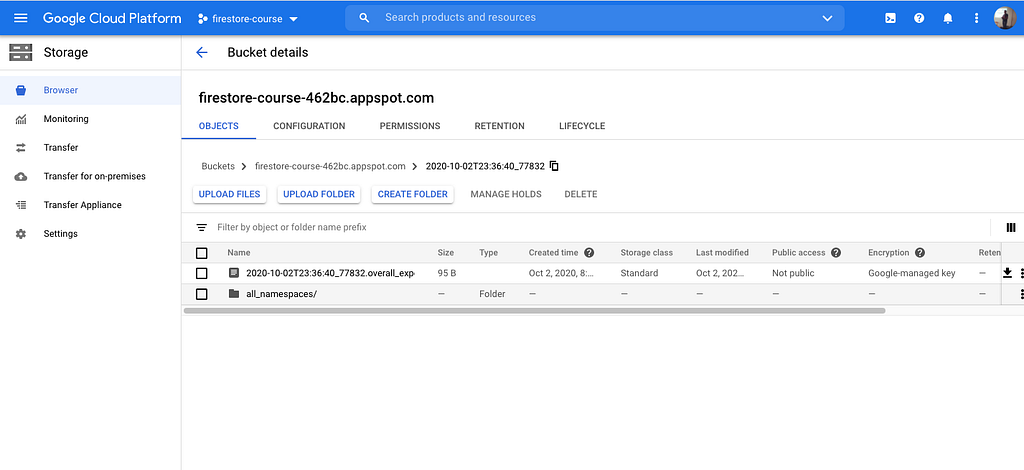The height and width of the screenshot is (470, 1024).
Task: Click the horizontal table scrollbar
Action: click(534, 311)
